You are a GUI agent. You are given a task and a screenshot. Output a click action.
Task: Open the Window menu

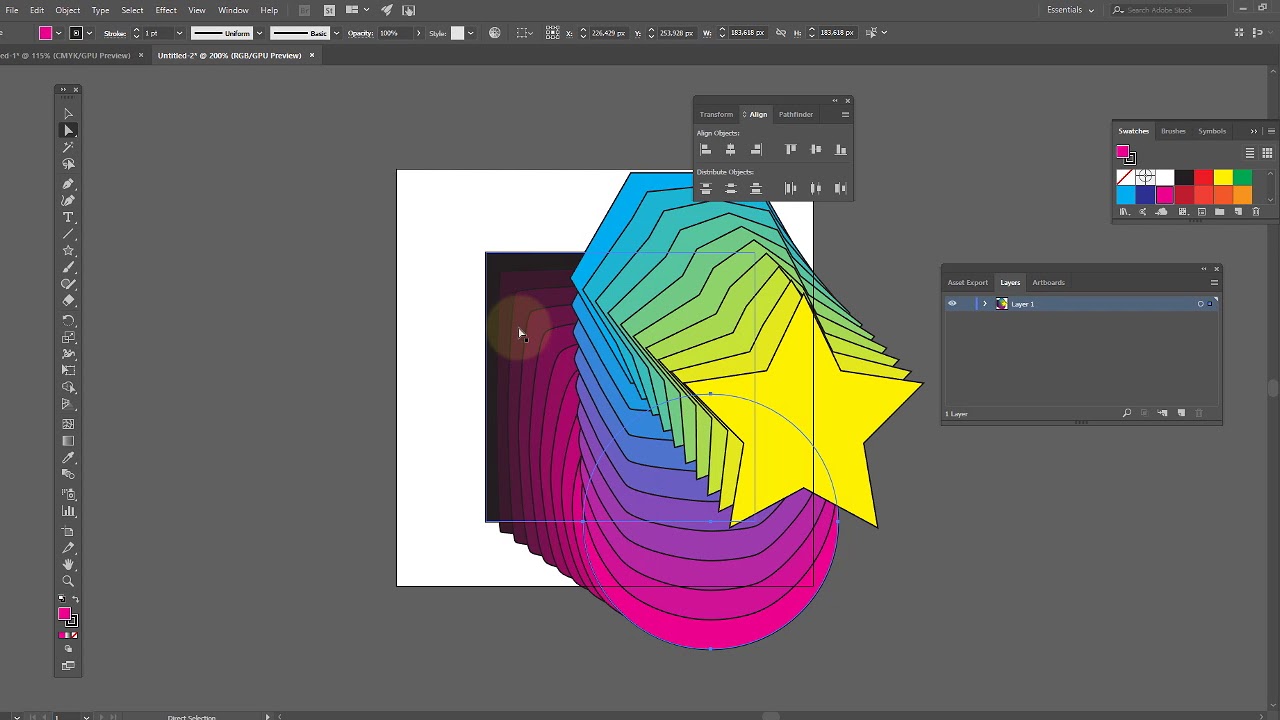(233, 10)
